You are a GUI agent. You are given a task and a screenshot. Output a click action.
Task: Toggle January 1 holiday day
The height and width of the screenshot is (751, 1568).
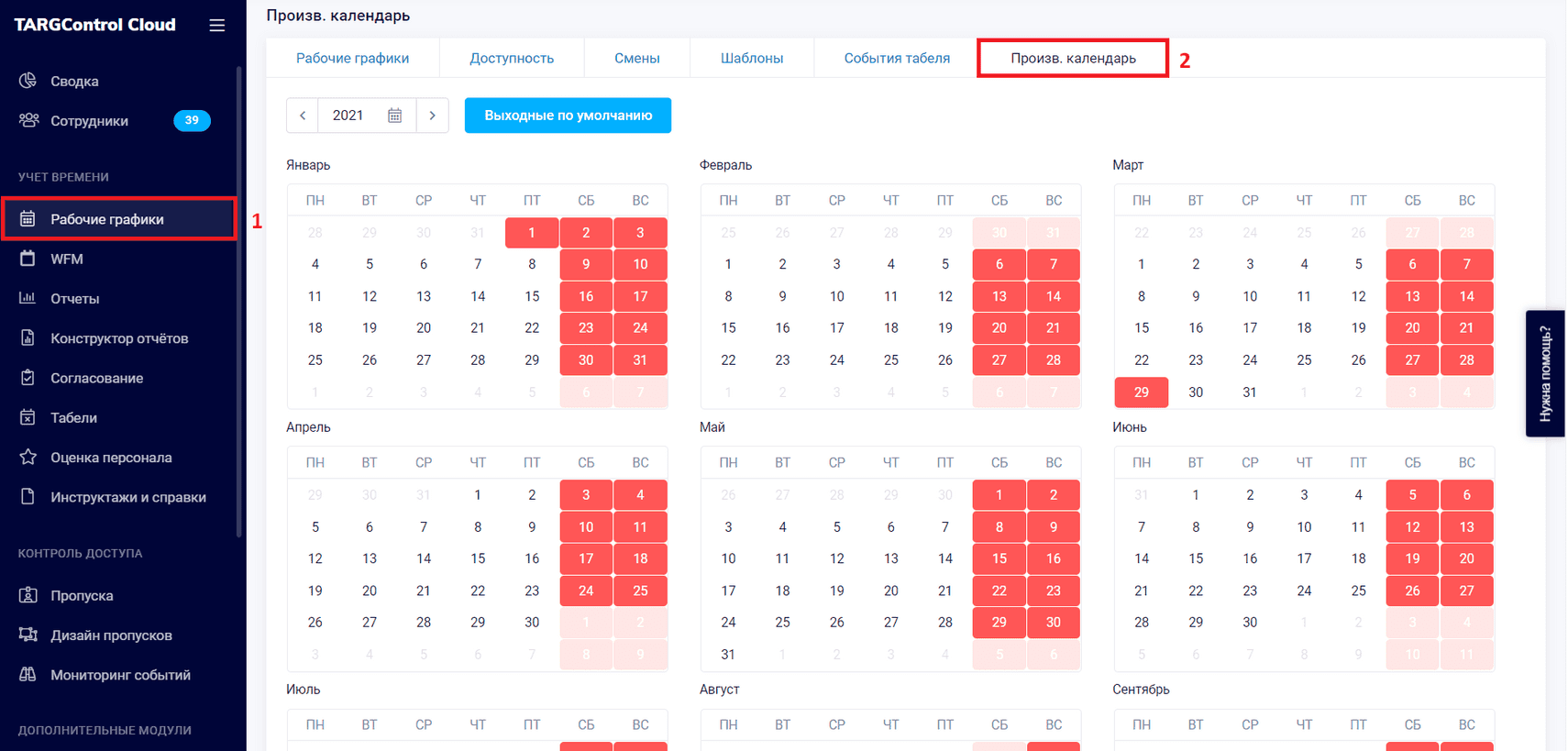tap(532, 233)
